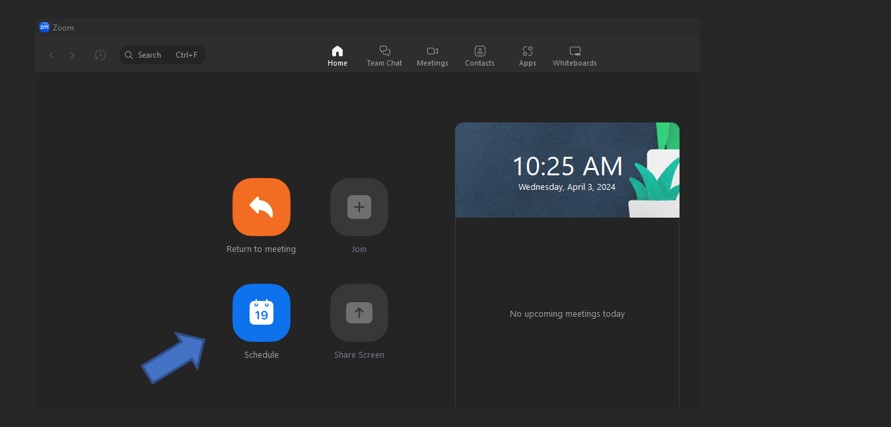Image resolution: width=891 pixels, height=427 pixels.
Task: Click the Zoom logo in title bar
Action: pyautogui.click(x=44, y=27)
